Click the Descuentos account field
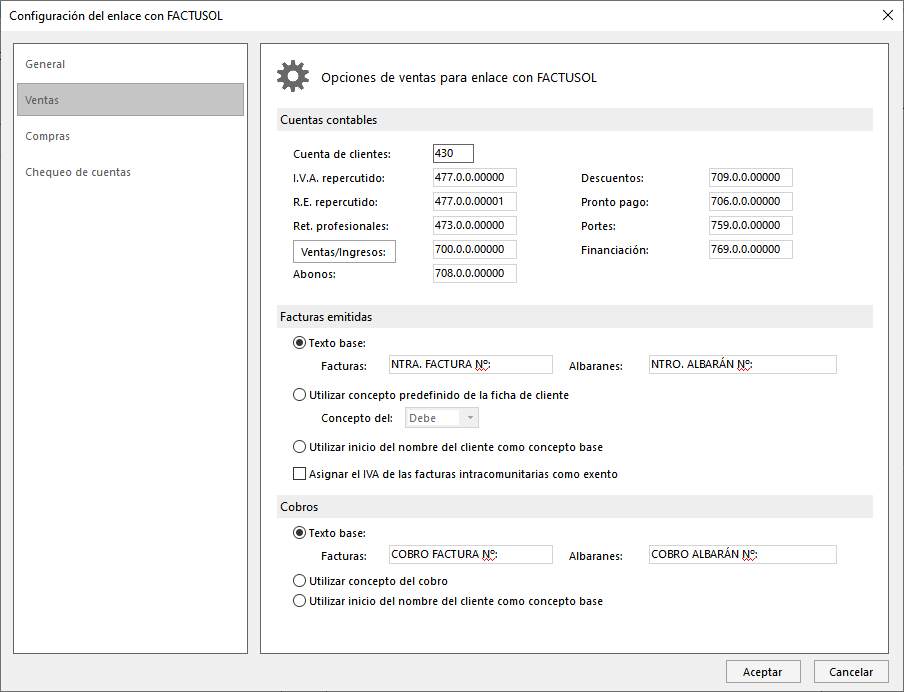 [751, 178]
